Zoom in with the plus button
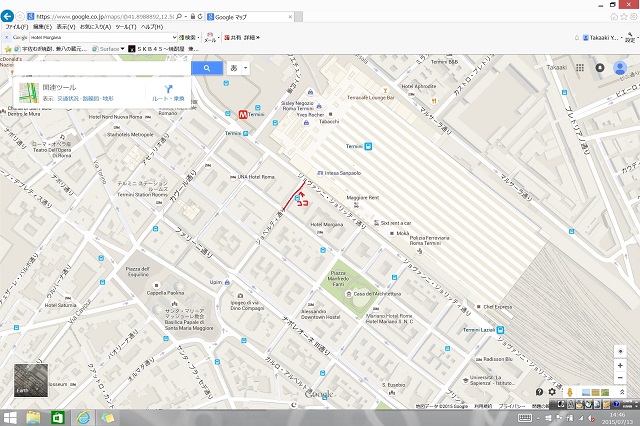 (x=620, y=366)
